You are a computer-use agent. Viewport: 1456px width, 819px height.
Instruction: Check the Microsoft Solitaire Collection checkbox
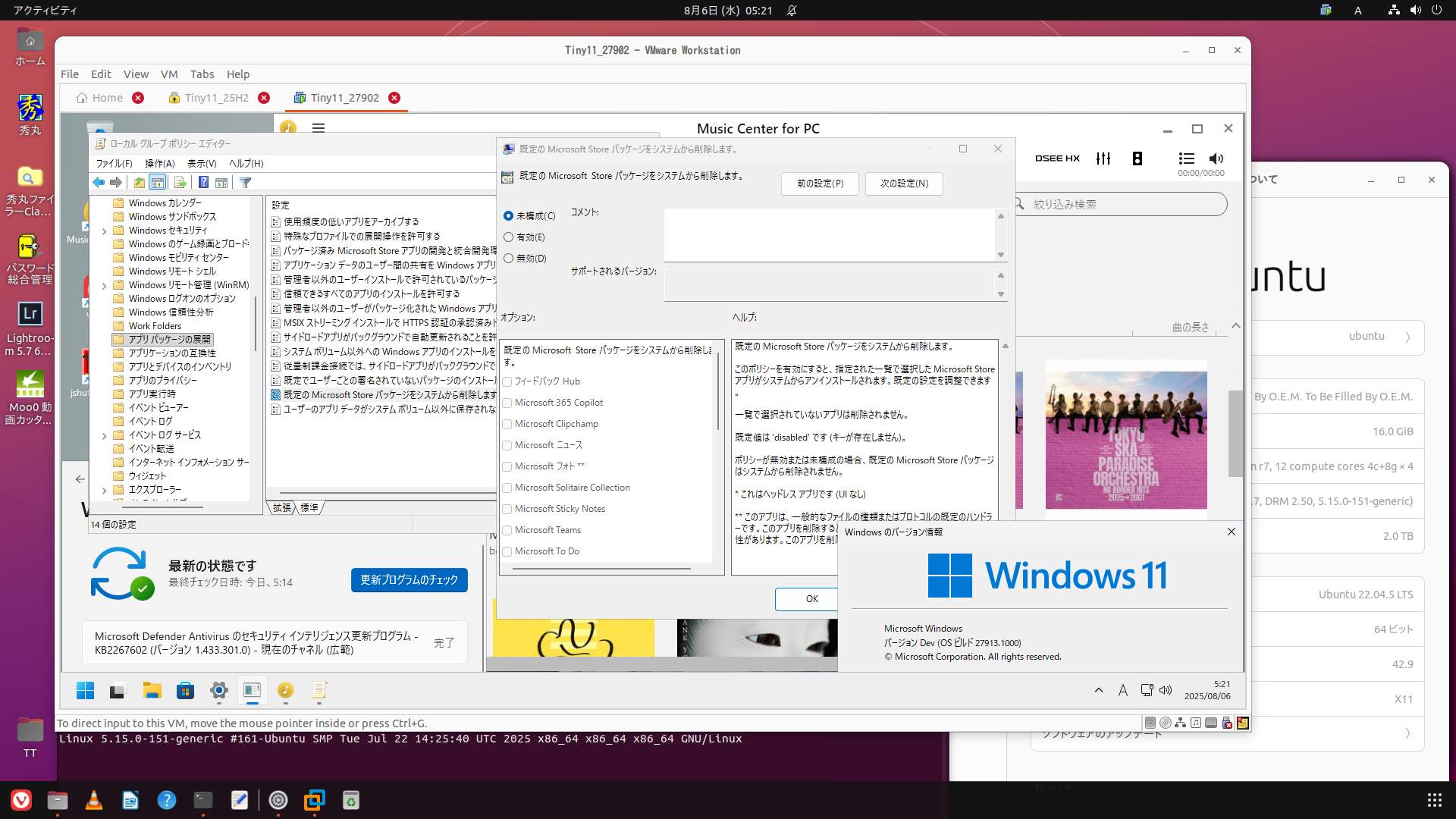click(507, 488)
